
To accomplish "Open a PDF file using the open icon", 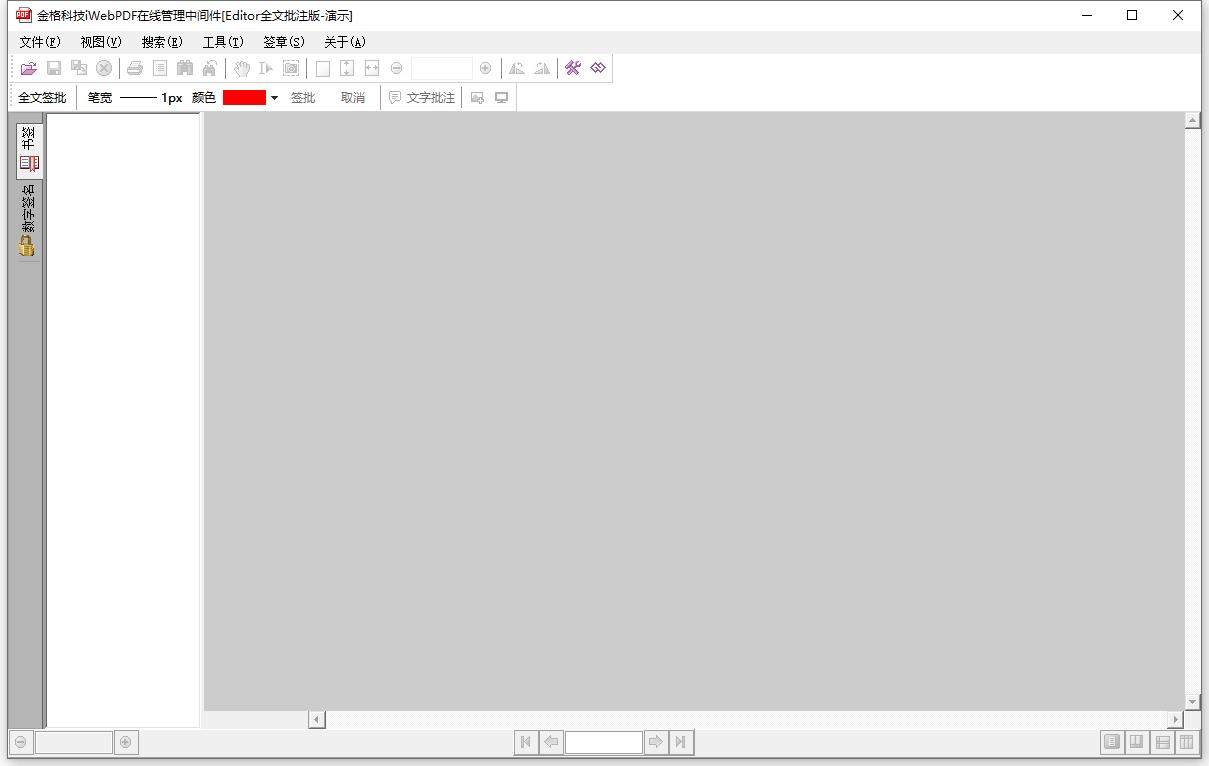I will 28,68.
